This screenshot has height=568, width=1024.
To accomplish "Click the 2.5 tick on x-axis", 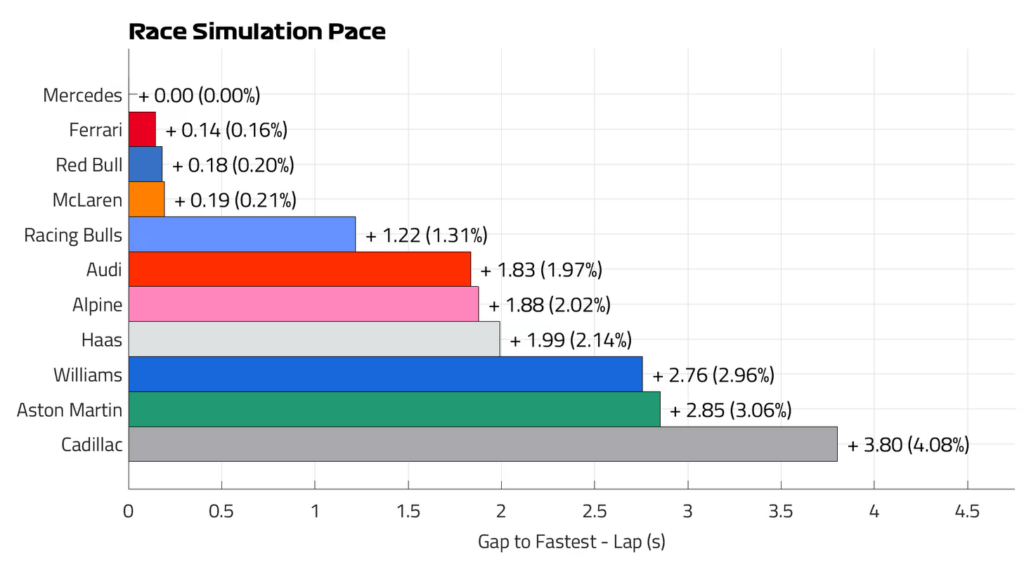I will pyautogui.click(x=594, y=511).
